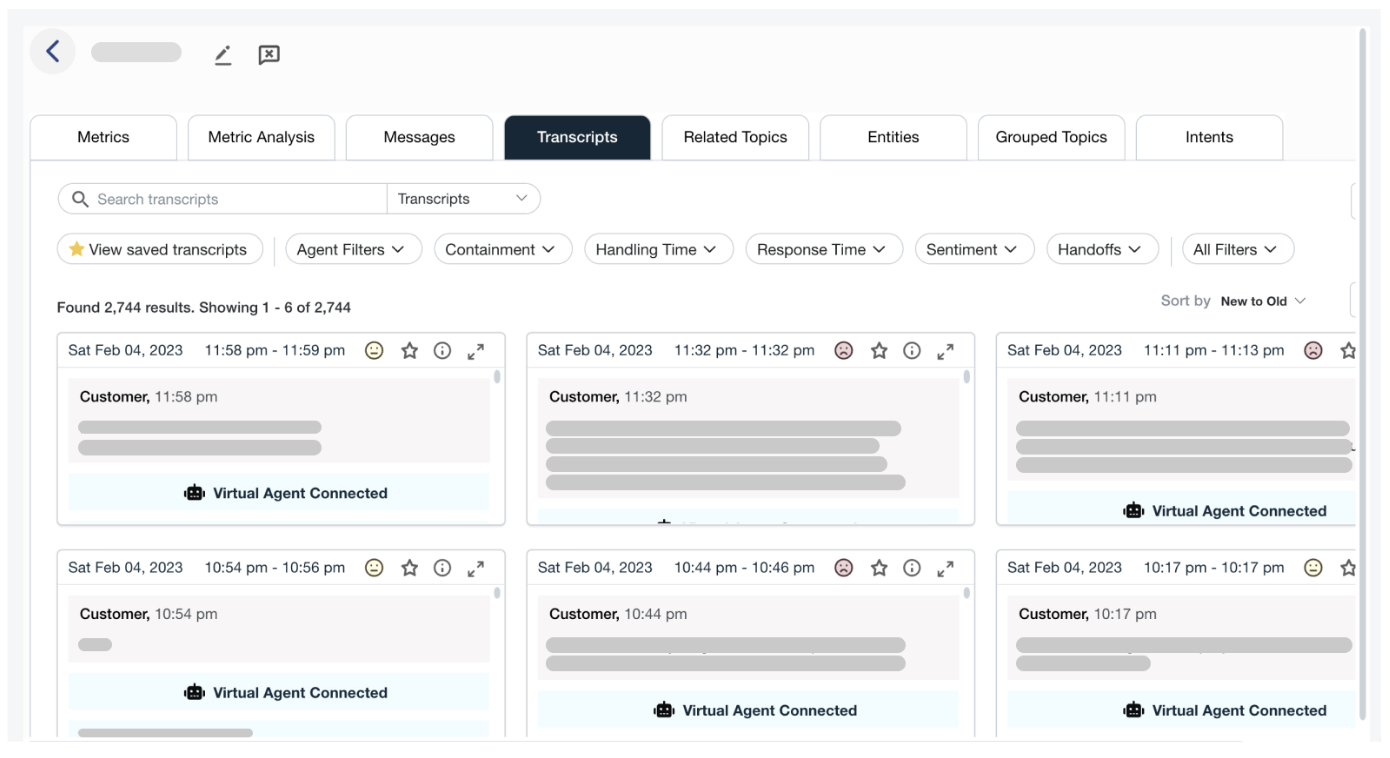Open the Grouped Topics tab
Viewport: 1390px width, 758px height.
[x=1051, y=137]
